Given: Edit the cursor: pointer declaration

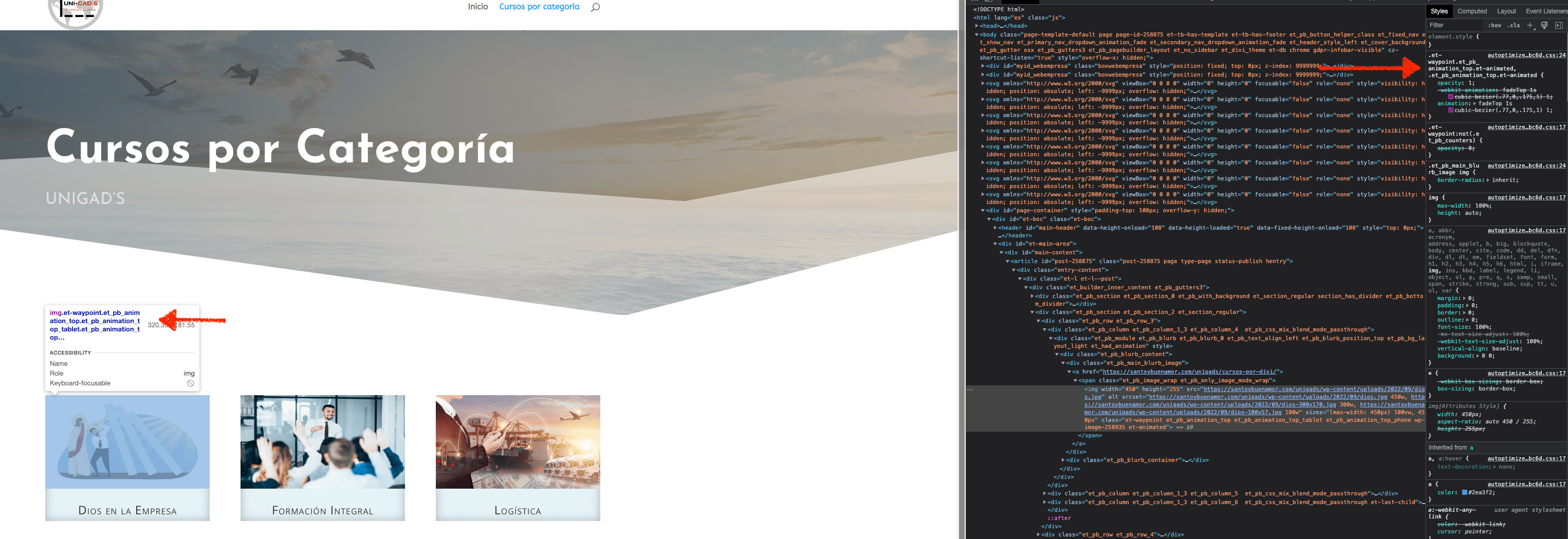Looking at the screenshot, I should point(1464,532).
